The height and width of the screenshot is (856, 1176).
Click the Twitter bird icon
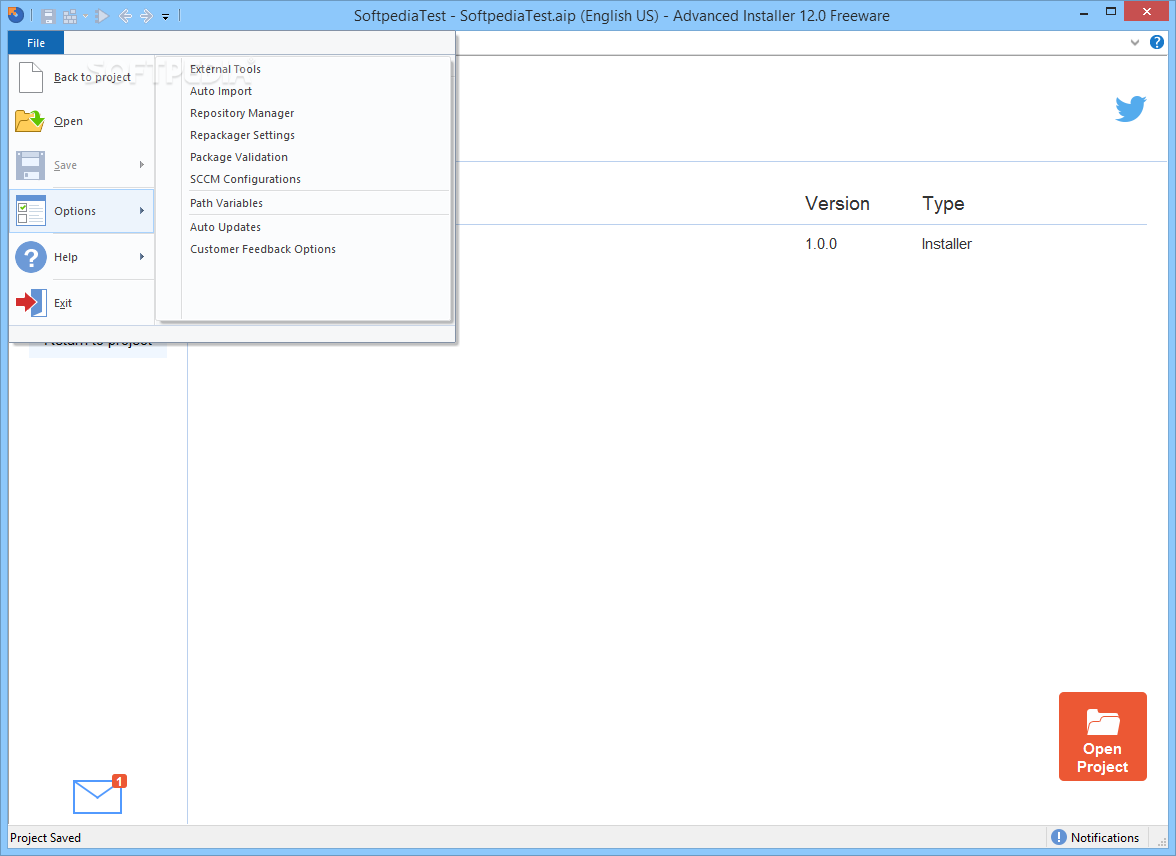pos(1130,109)
